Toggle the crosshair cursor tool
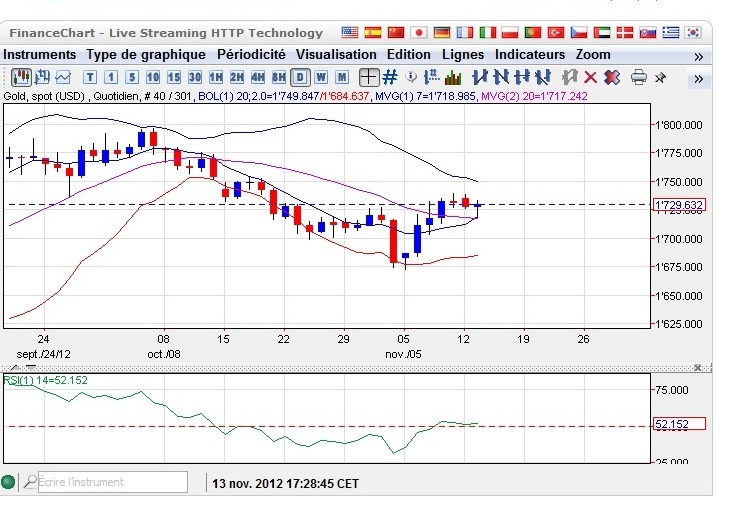 368,77
